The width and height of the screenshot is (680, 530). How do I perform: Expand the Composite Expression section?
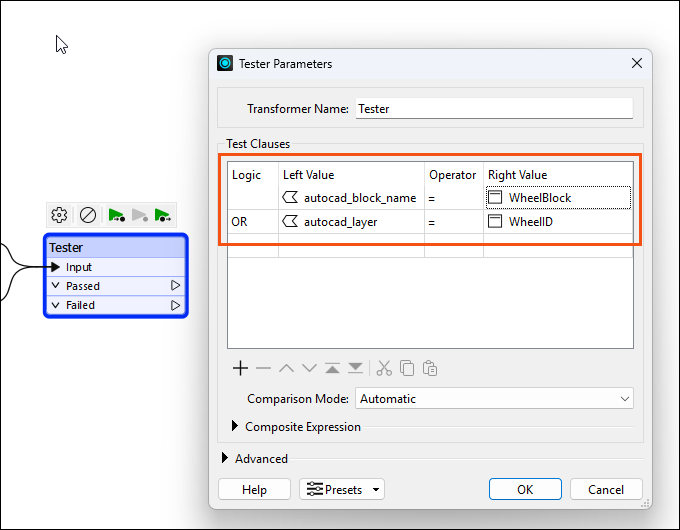point(235,427)
